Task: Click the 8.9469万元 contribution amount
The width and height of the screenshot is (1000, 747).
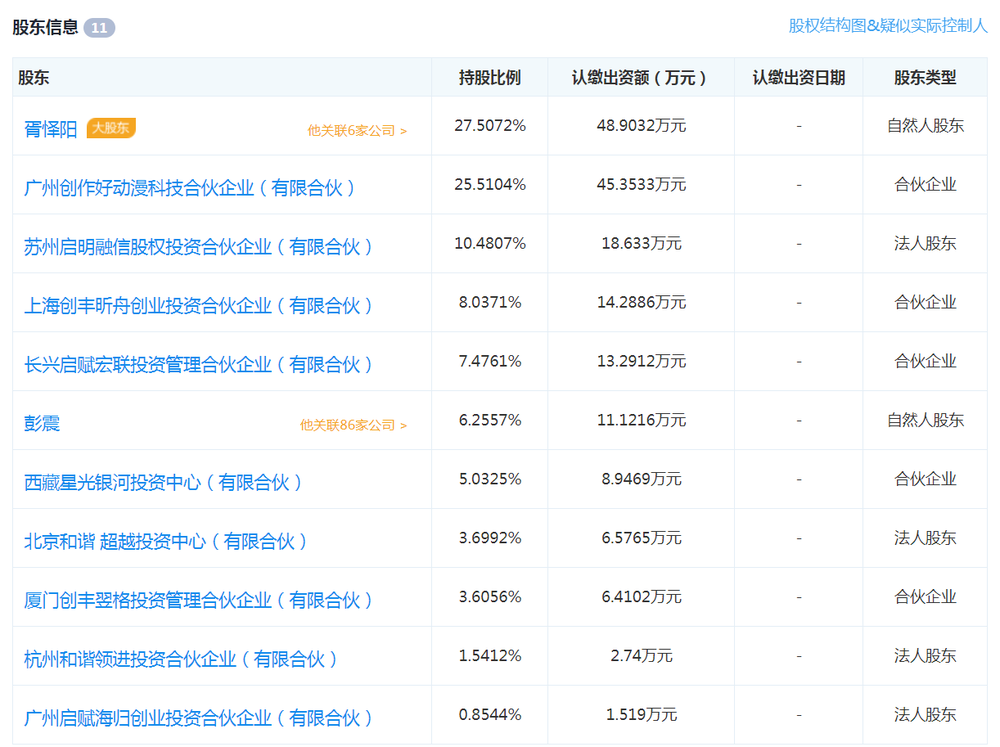Action: point(641,479)
